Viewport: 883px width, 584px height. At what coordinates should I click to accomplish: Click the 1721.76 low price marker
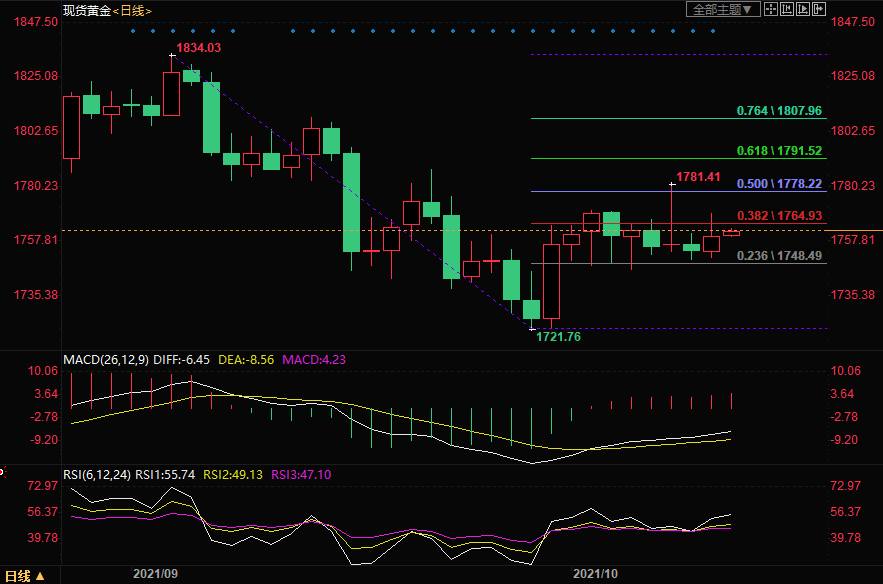pos(558,337)
